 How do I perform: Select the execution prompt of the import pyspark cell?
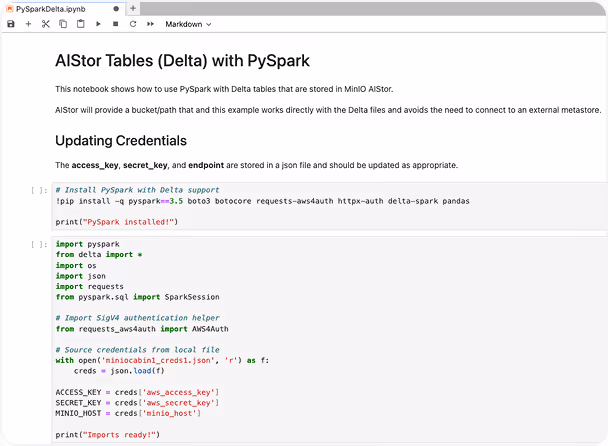tap(39, 244)
